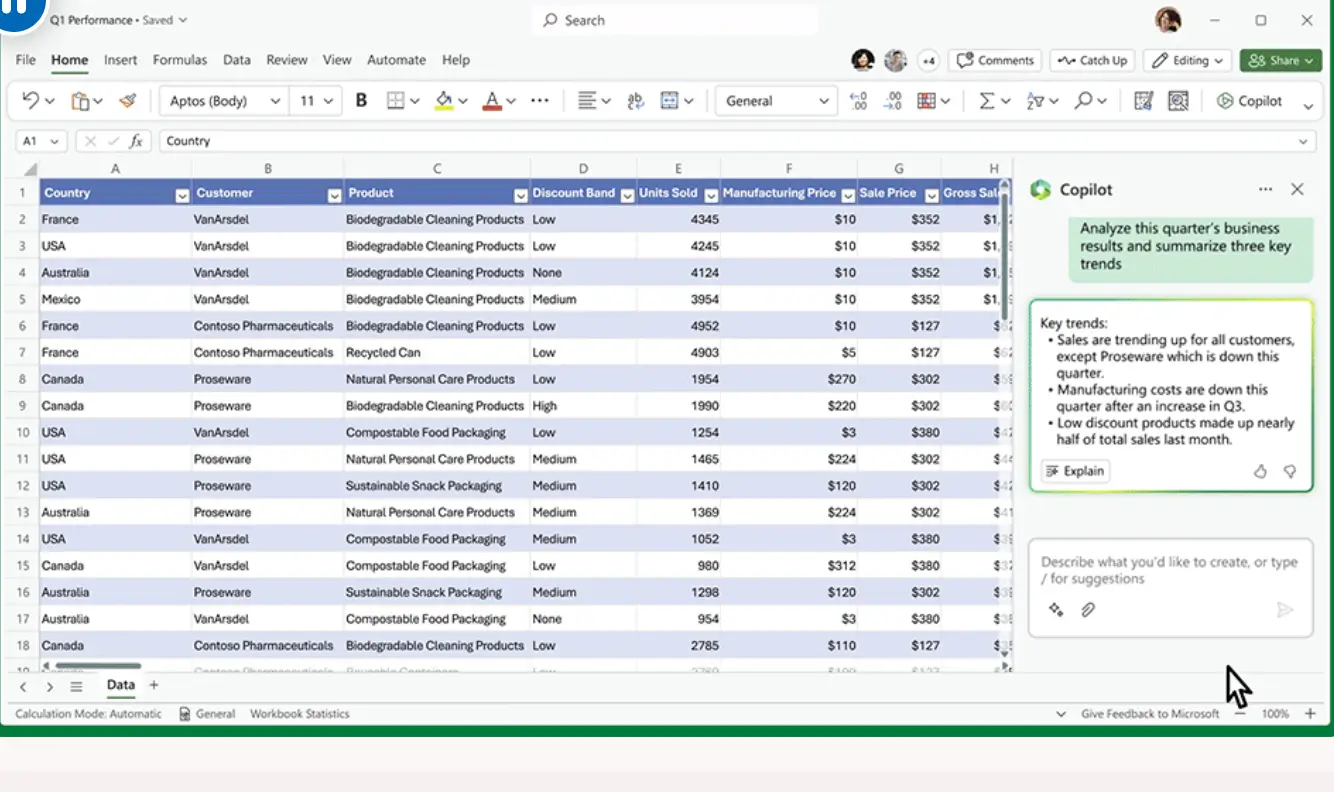This screenshot has height=792, width=1334.
Task: Click the Analyze Data icon
Action: (1177, 101)
